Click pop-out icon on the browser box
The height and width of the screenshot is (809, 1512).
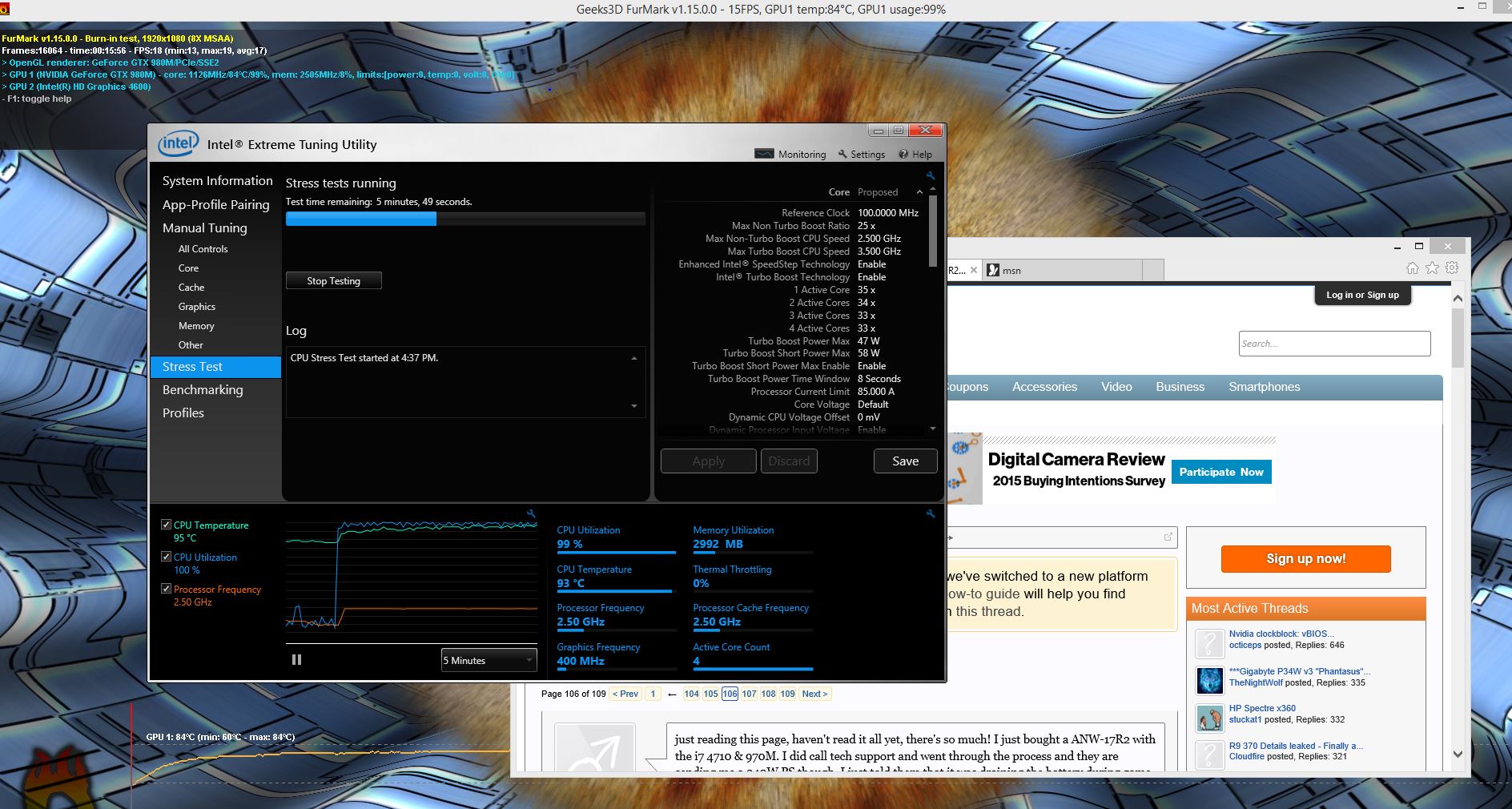pyautogui.click(x=1168, y=537)
